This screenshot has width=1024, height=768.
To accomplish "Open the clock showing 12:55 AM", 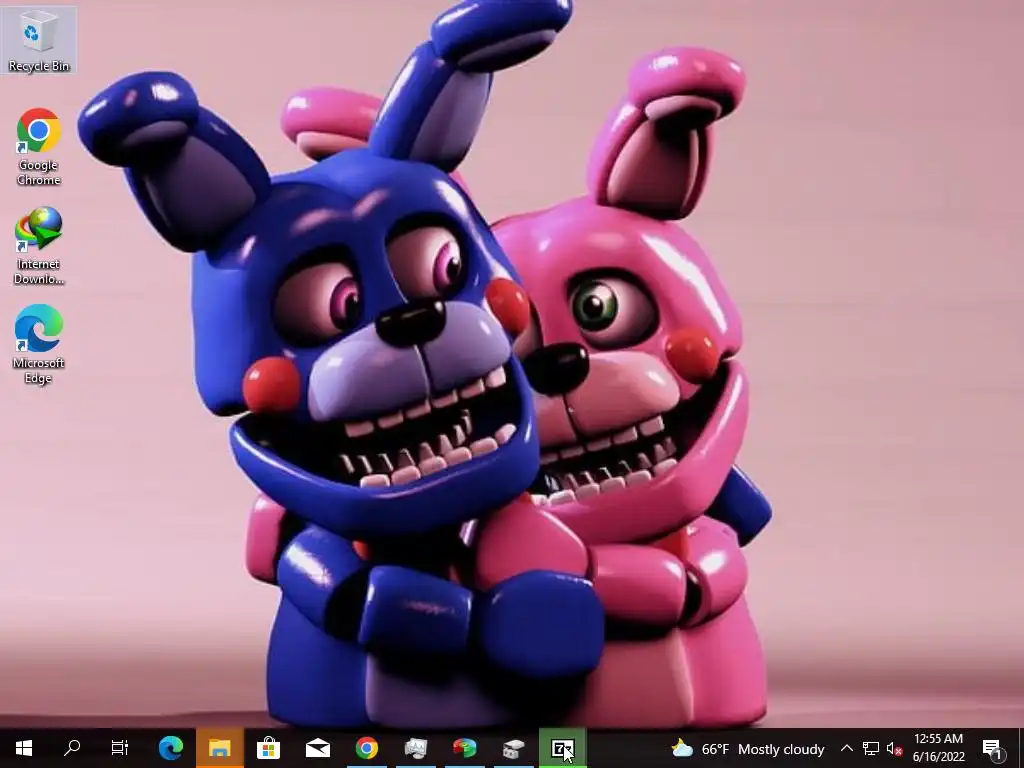I will 938,748.
